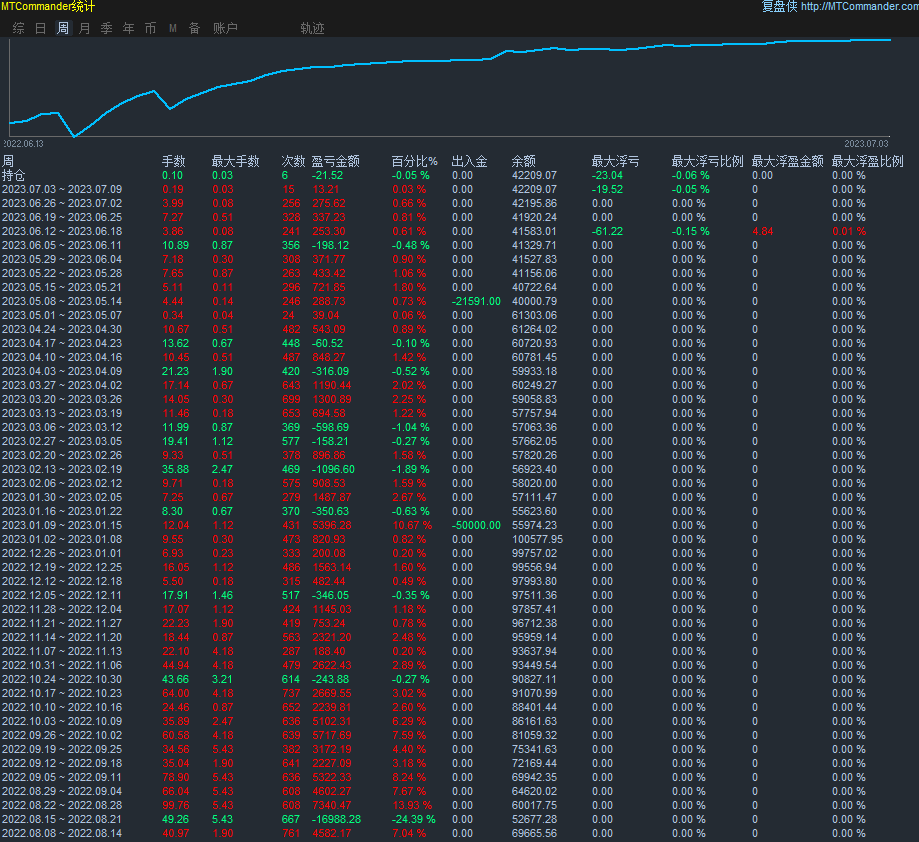
Task: Open the 备 tab
Action: [x=194, y=28]
